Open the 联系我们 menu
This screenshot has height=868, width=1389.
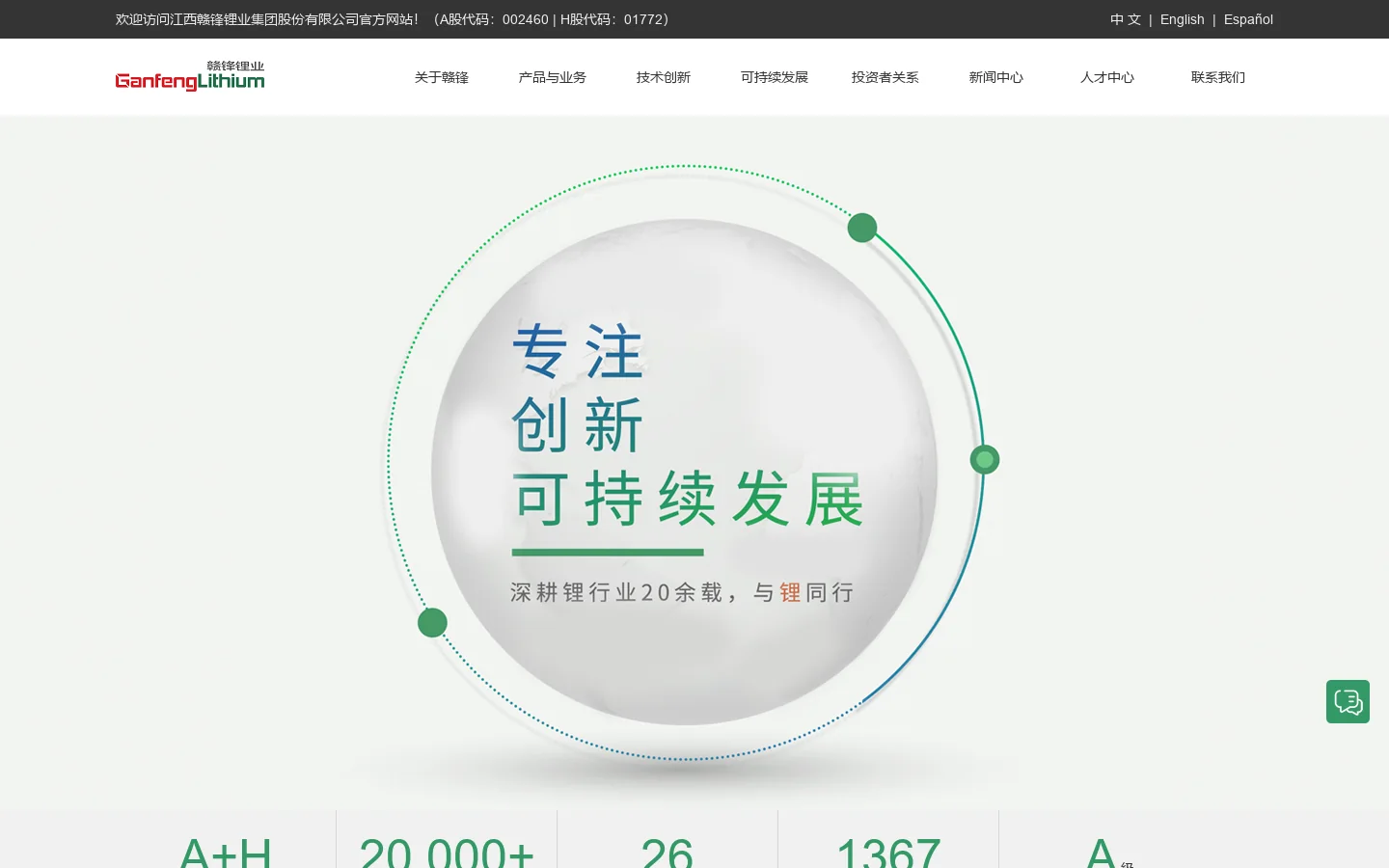click(x=1218, y=77)
